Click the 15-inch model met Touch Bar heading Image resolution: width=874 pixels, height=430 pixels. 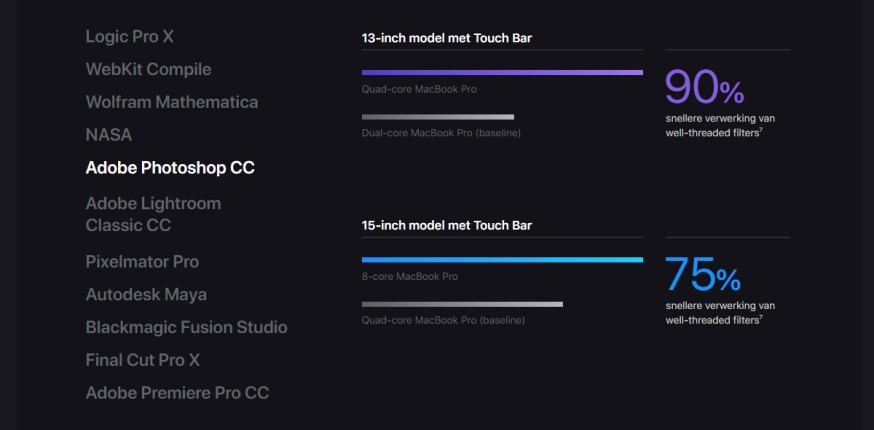pyautogui.click(x=446, y=226)
